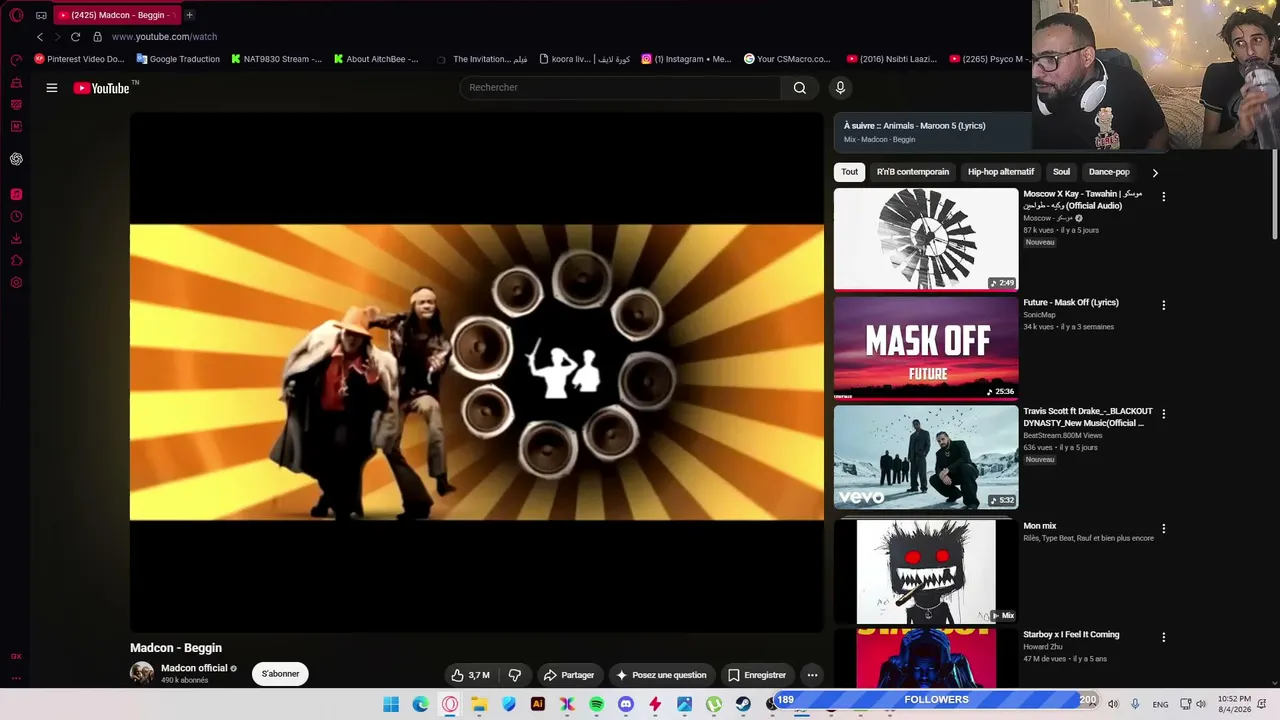Open the Moscow X Kay - Tawahin thumbnail
The image size is (1280, 720).
tap(926, 239)
